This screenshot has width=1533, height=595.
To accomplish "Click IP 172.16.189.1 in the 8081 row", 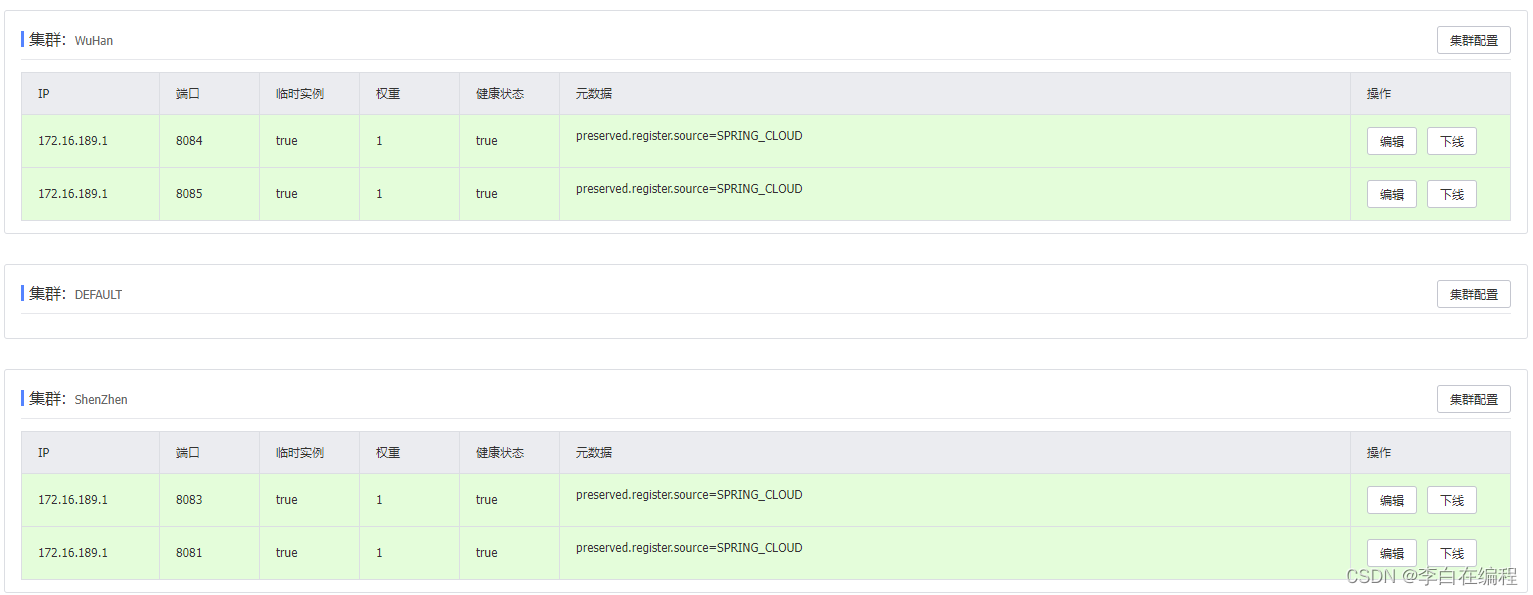I will coord(73,553).
